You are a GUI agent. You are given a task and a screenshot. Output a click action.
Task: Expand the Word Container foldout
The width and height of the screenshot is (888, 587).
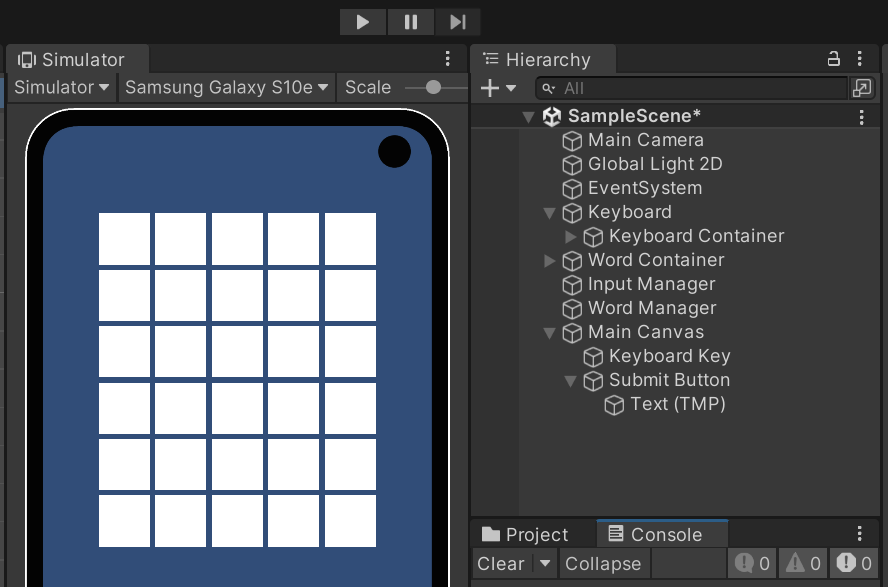pyautogui.click(x=549, y=260)
